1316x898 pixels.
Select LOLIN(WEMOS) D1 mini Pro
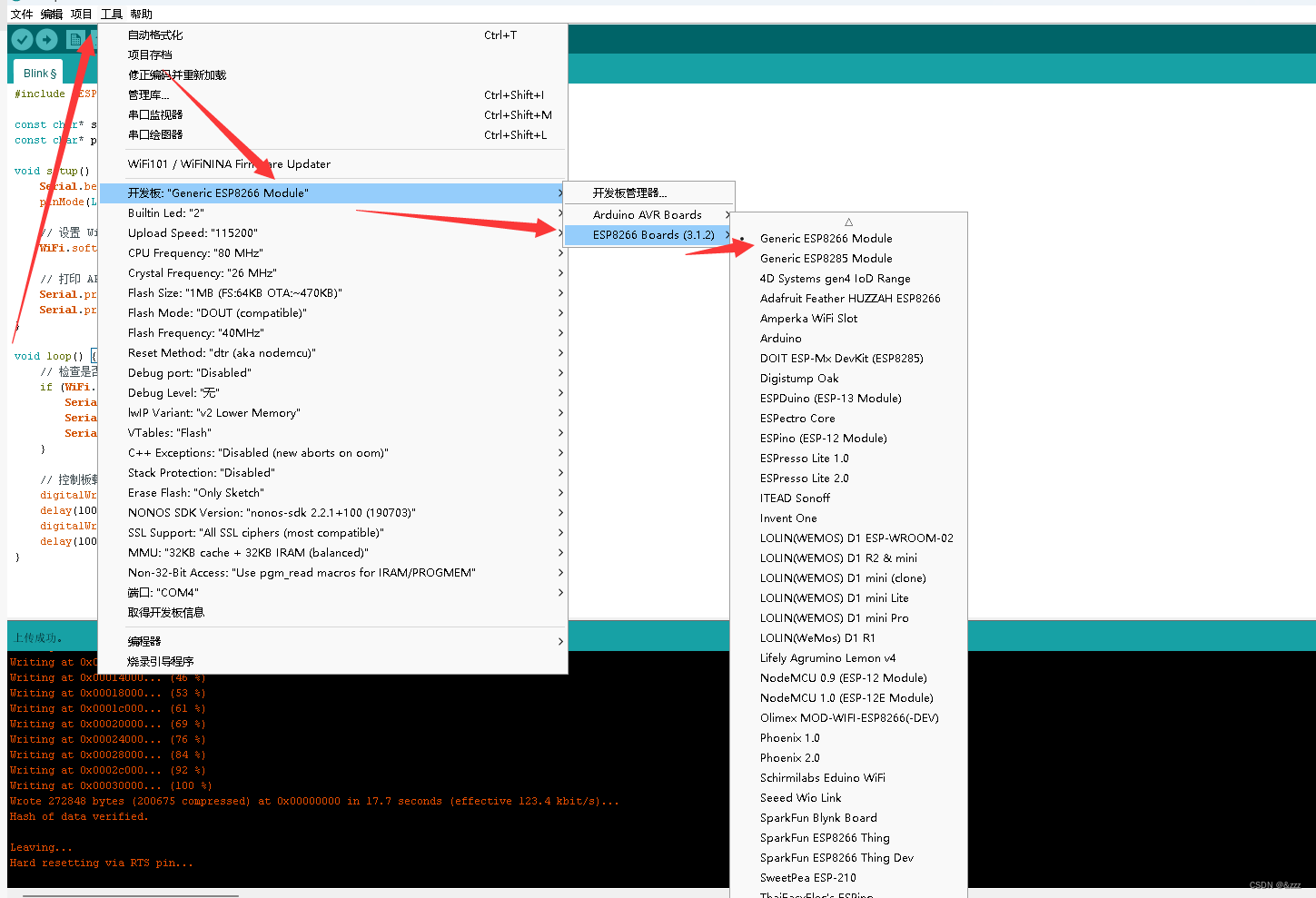point(848,617)
